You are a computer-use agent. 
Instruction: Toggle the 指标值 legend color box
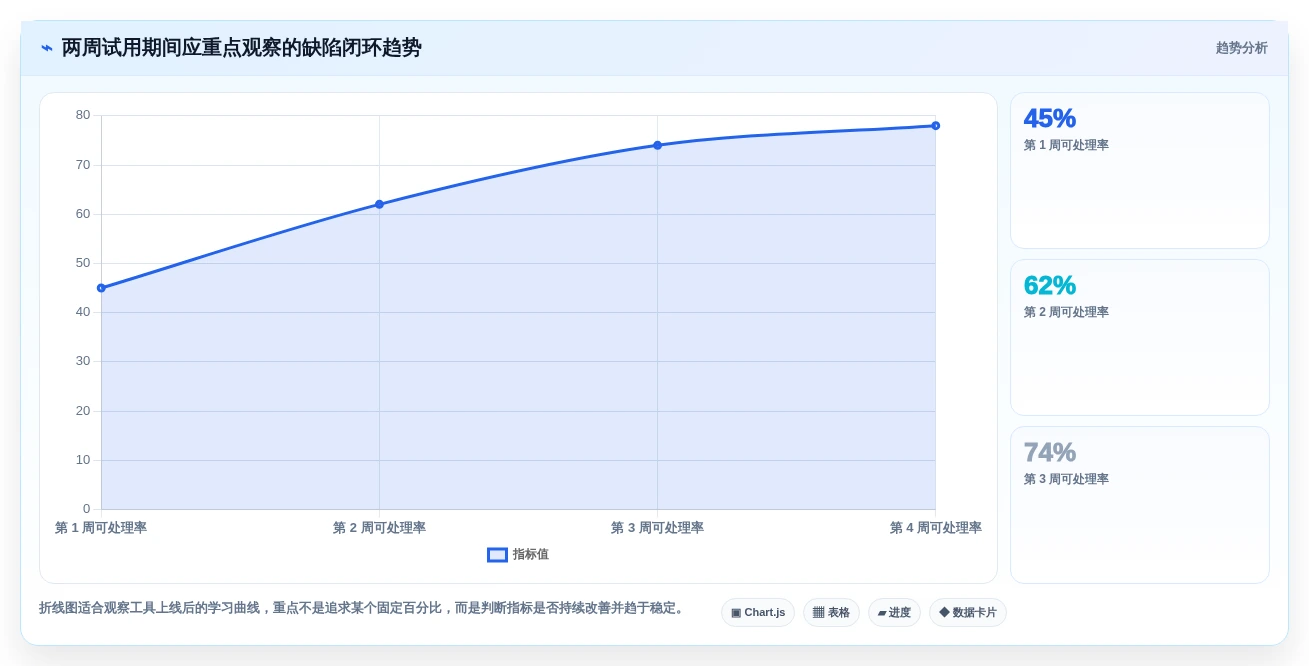coord(497,555)
